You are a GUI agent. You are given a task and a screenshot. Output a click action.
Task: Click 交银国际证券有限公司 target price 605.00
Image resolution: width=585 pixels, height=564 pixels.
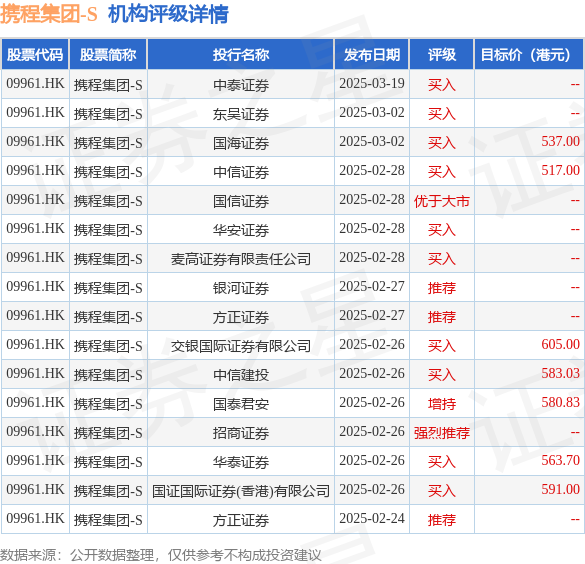[x=560, y=345]
